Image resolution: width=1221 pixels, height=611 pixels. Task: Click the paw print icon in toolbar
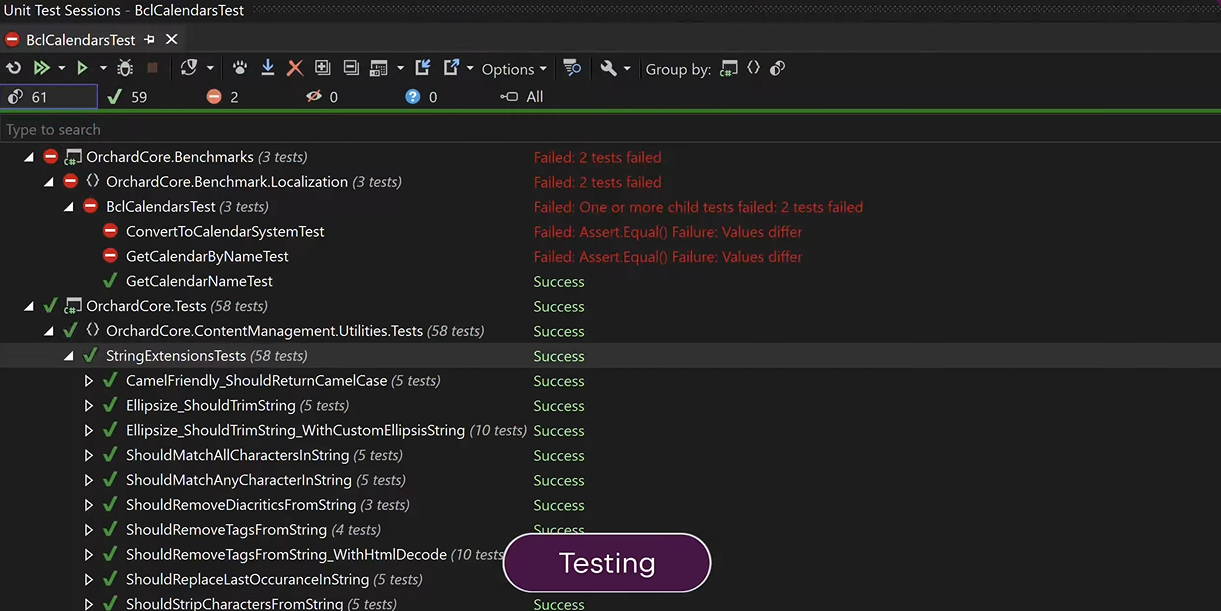pyautogui.click(x=240, y=68)
